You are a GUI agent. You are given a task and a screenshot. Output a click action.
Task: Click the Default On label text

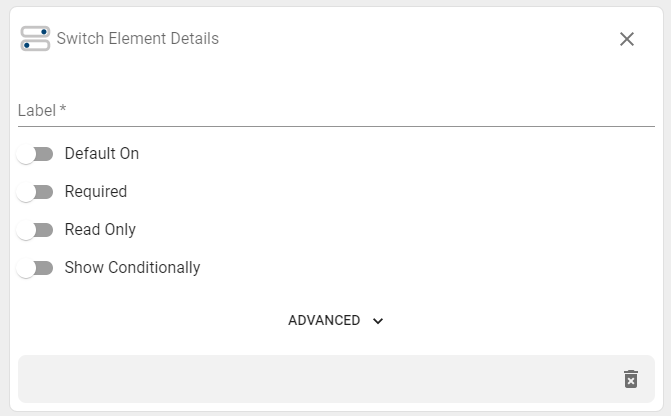click(102, 153)
